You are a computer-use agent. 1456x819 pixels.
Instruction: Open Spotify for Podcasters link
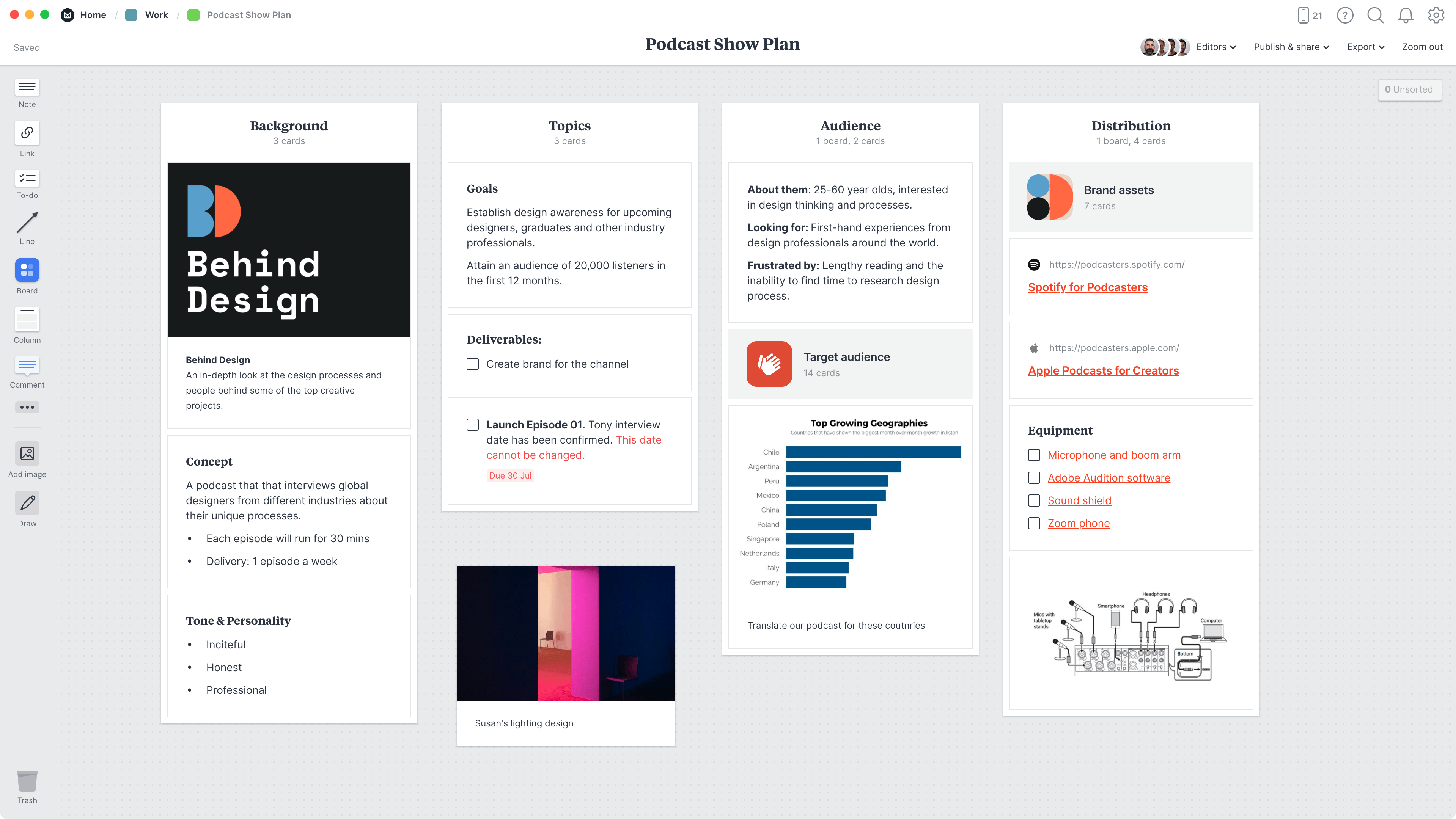coord(1088,287)
